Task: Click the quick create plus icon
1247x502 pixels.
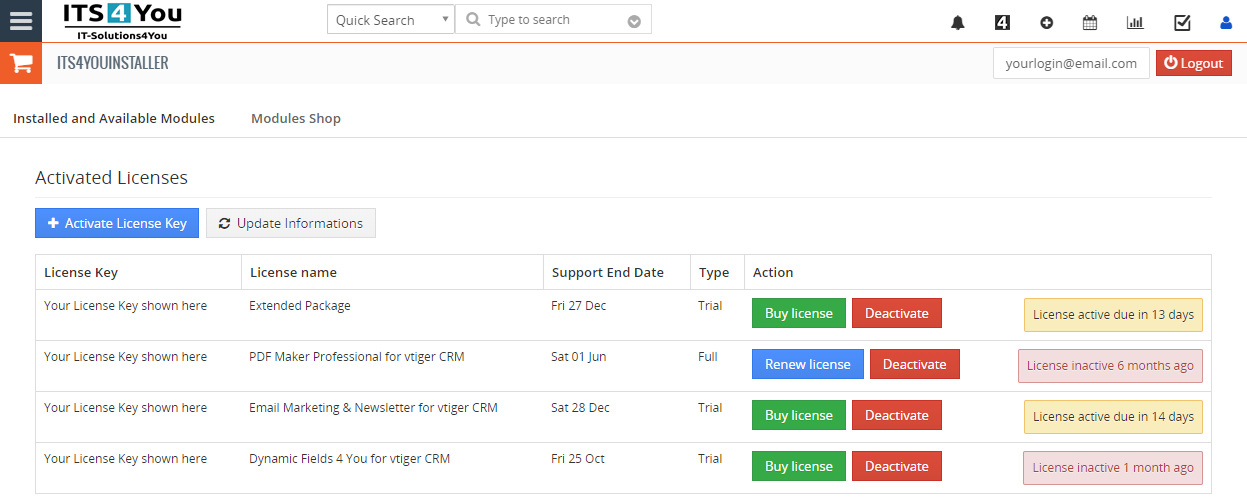Action: pos(1046,23)
